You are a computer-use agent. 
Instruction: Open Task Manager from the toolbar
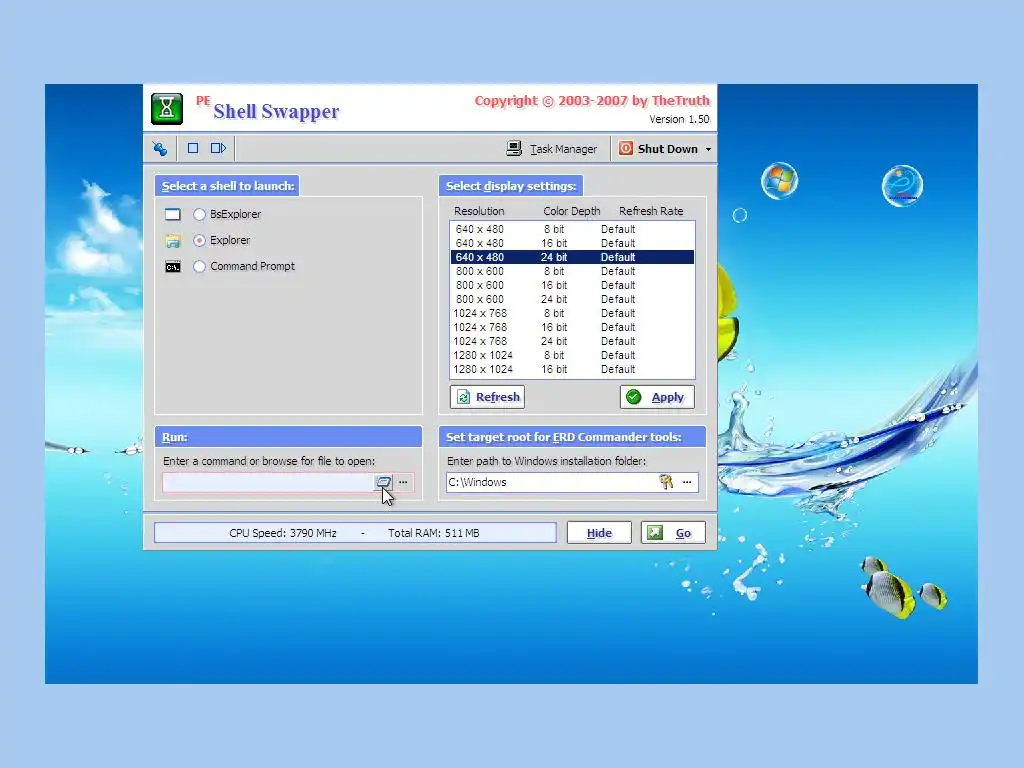(x=551, y=149)
